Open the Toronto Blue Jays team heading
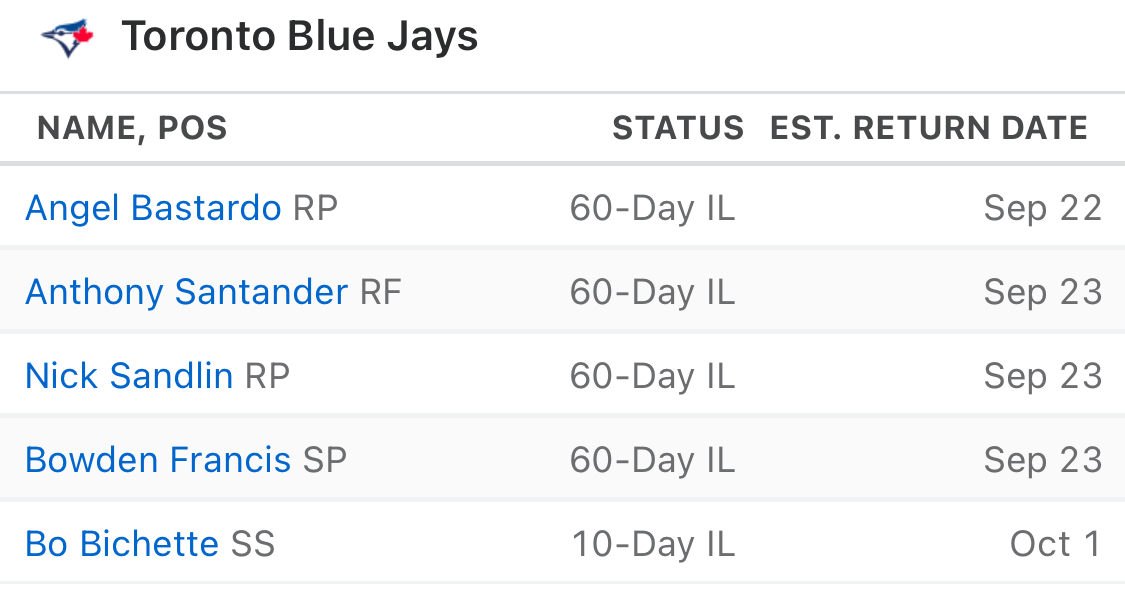 pos(299,37)
